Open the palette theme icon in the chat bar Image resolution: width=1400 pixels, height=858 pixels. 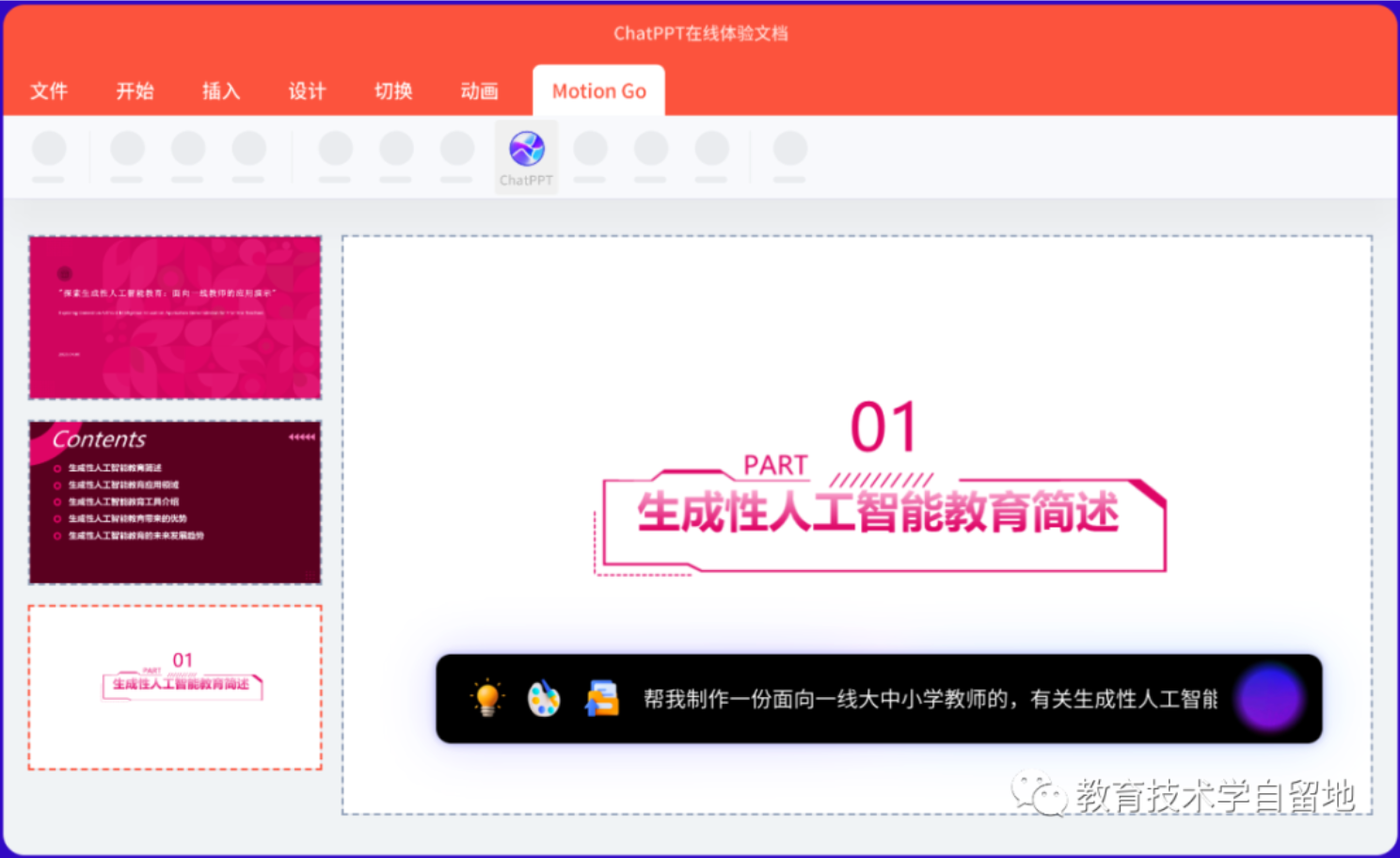(x=544, y=698)
